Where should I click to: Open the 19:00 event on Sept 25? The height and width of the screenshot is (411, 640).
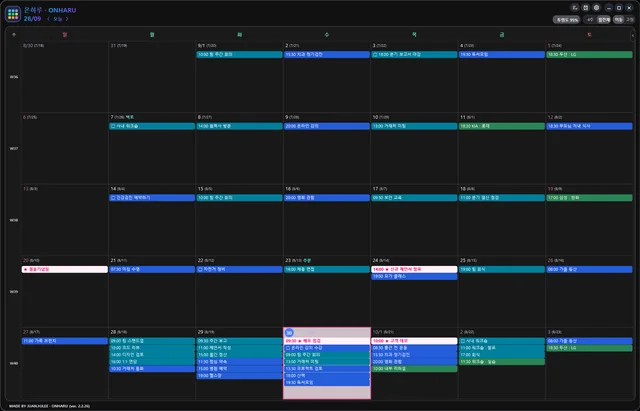coord(502,269)
